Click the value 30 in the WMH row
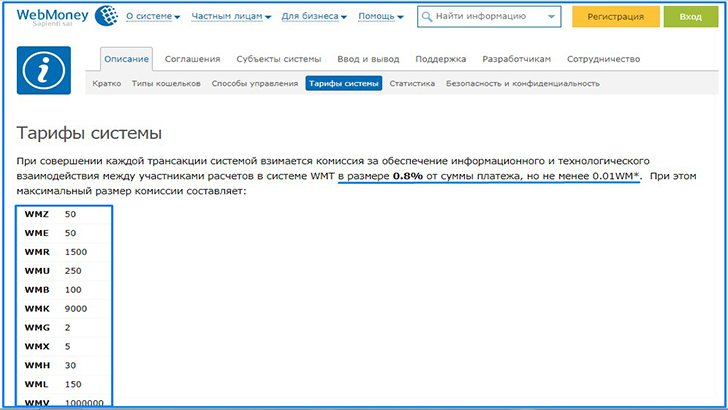 pos(70,365)
